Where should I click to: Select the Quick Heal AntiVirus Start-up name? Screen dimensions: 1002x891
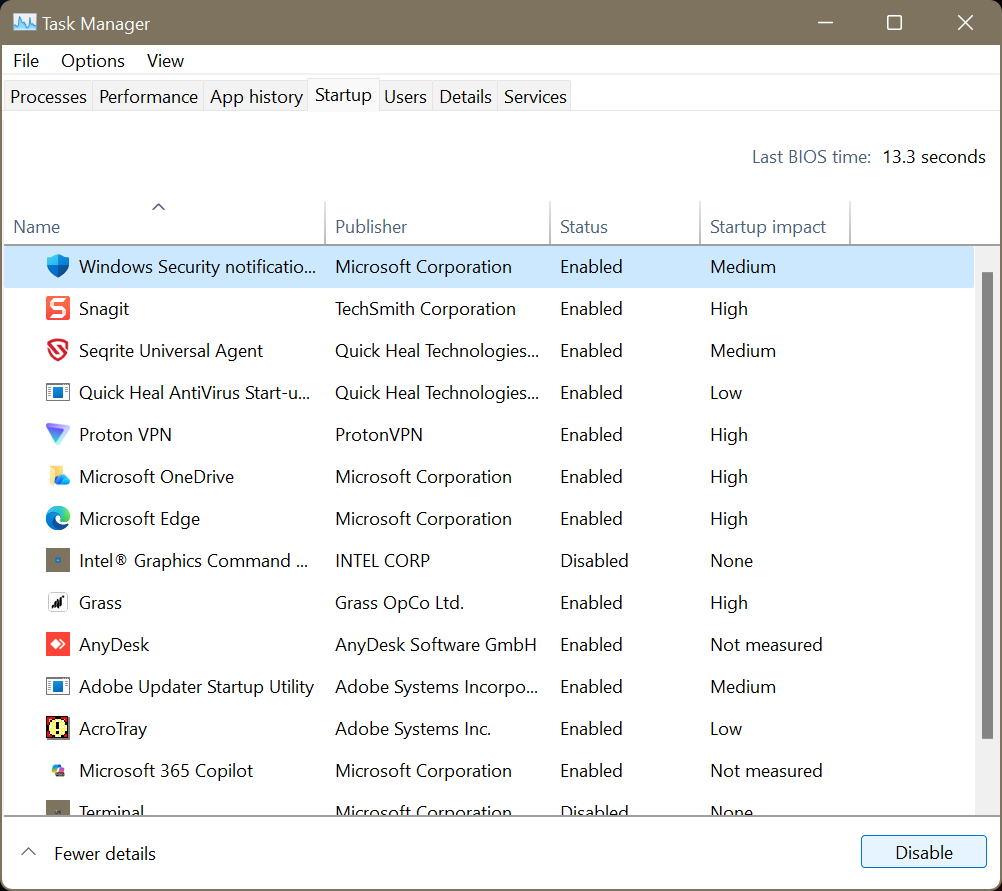[x=194, y=392]
